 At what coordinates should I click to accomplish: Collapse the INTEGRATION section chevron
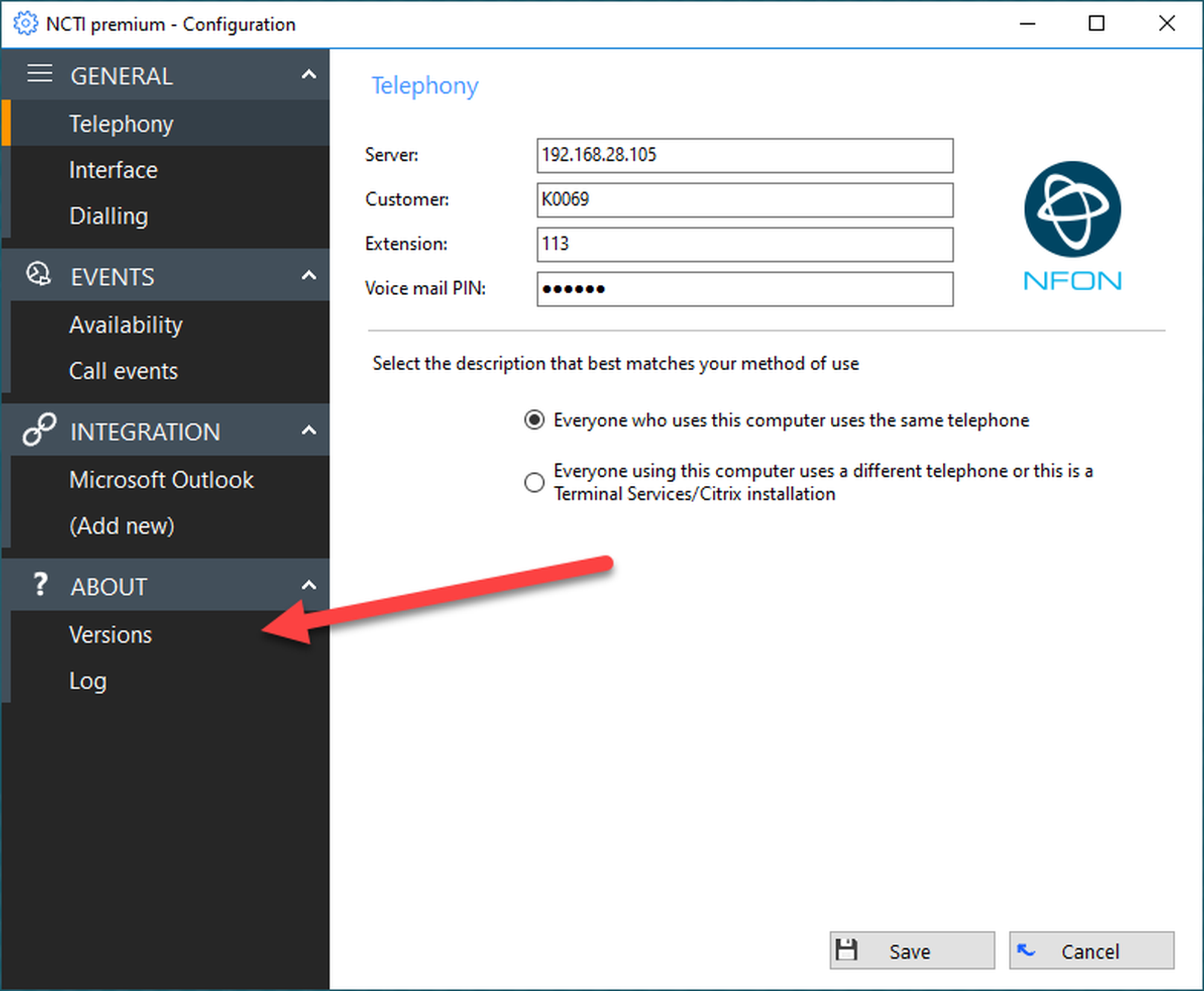click(309, 430)
